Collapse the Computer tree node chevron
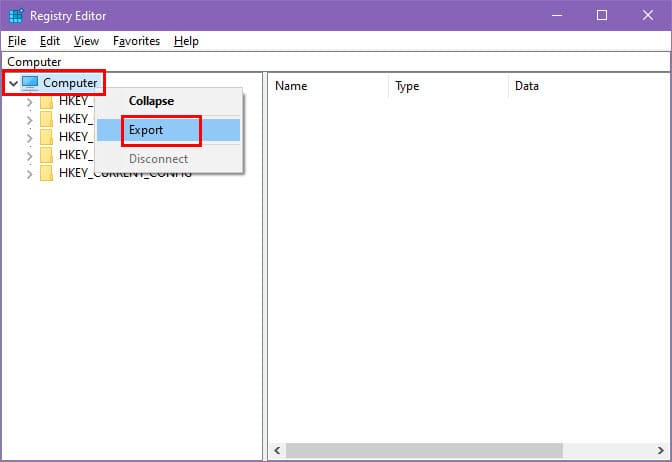This screenshot has height=462, width=672. coord(13,83)
